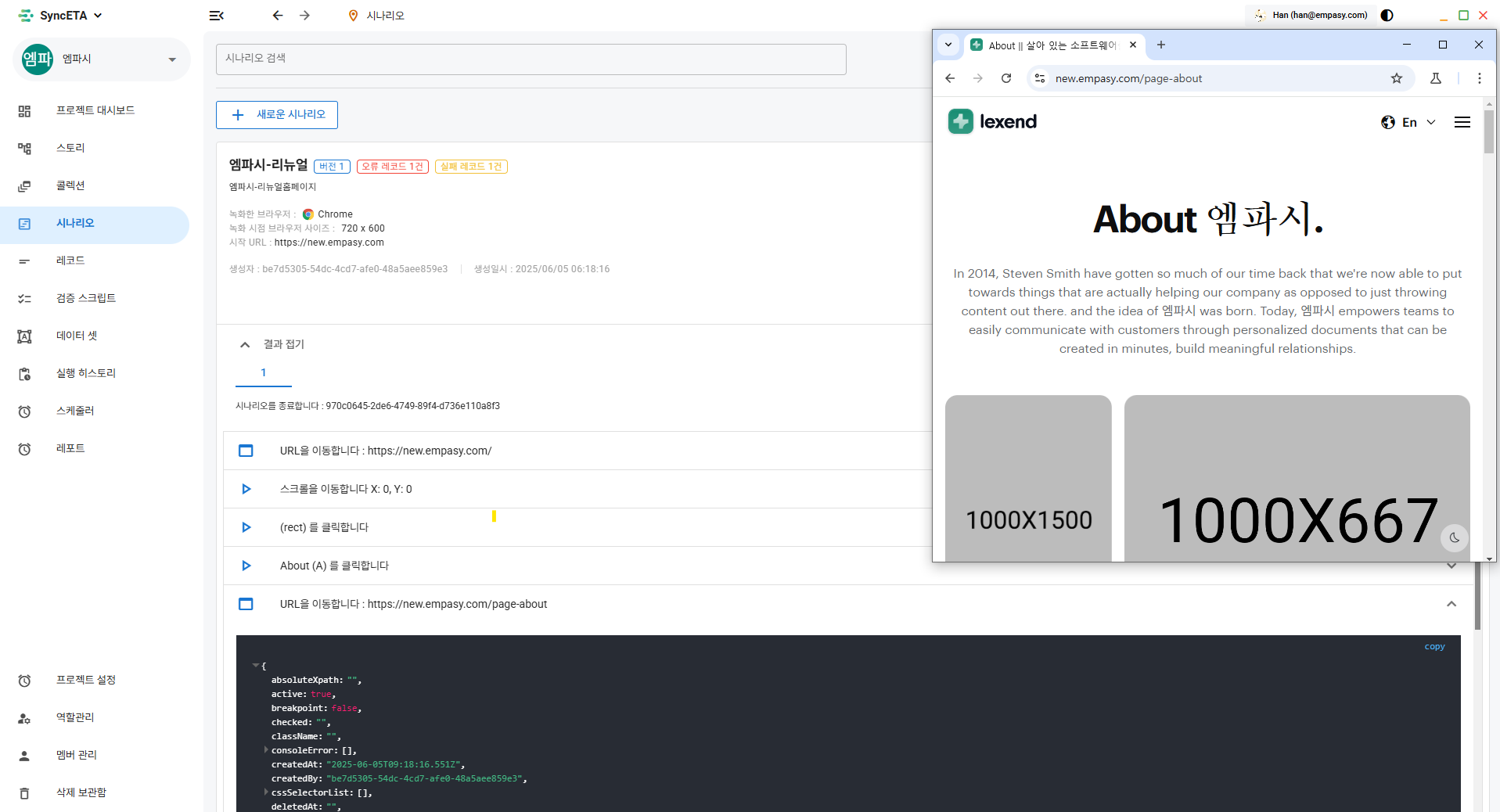Click the 오류 레코드 1건 badge

(393, 167)
